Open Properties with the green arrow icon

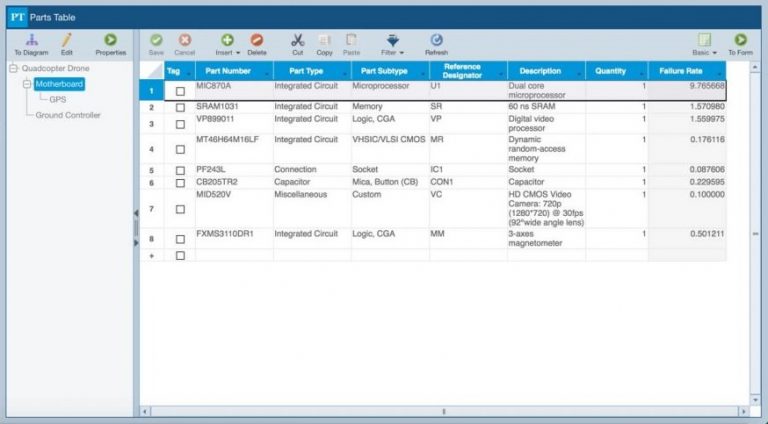tap(110, 40)
